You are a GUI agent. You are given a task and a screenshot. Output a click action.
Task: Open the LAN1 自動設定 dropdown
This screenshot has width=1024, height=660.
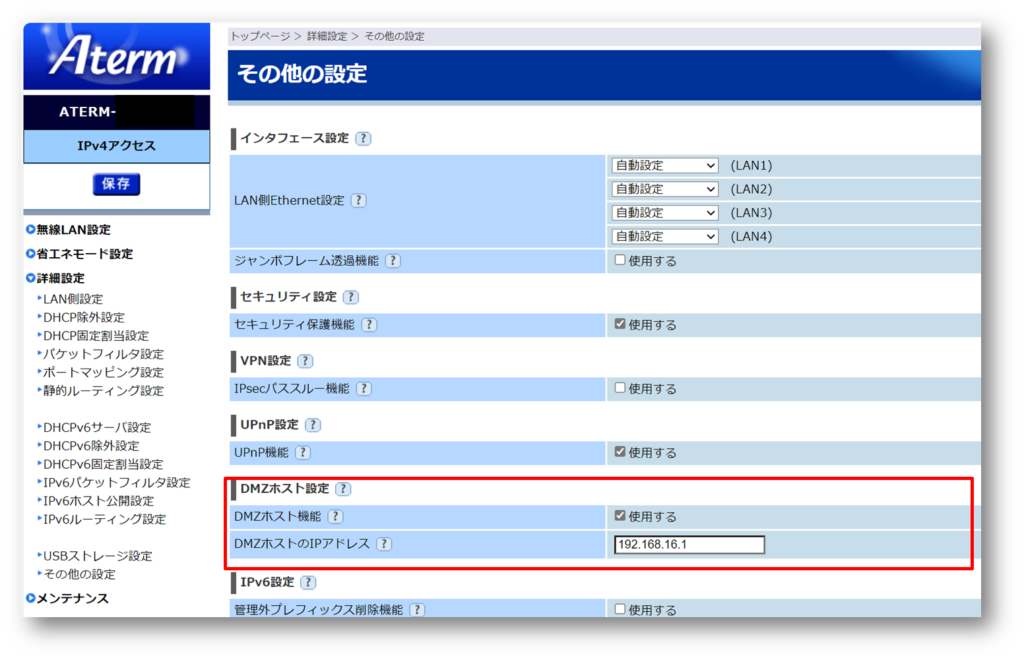665,165
